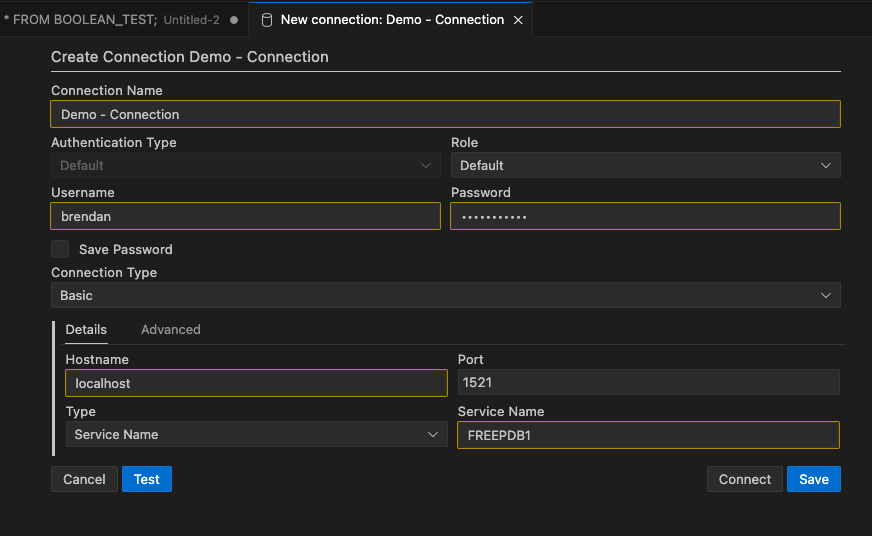Expand the Connection Type dropdown
This screenshot has height=536, width=872.
(x=445, y=295)
